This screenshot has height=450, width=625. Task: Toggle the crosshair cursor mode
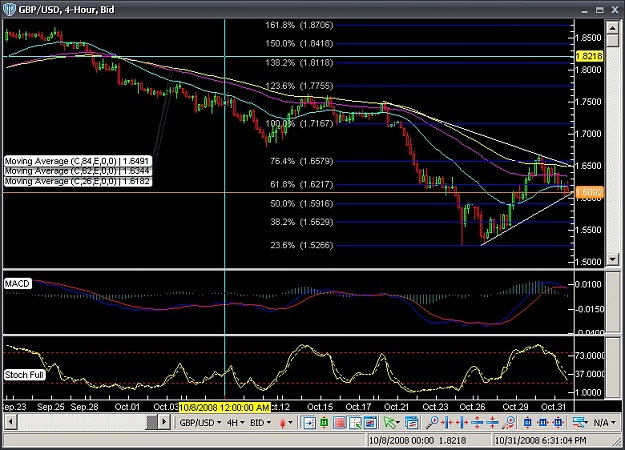[355, 422]
